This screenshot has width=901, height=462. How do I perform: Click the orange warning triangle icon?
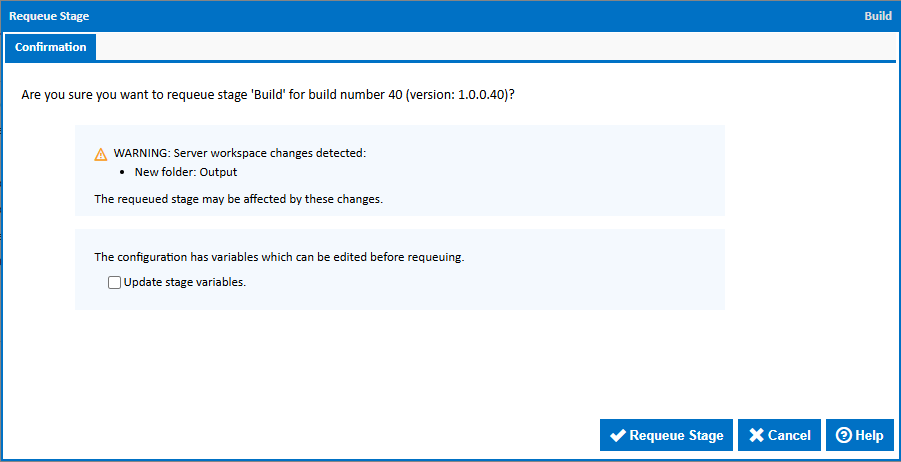100,154
